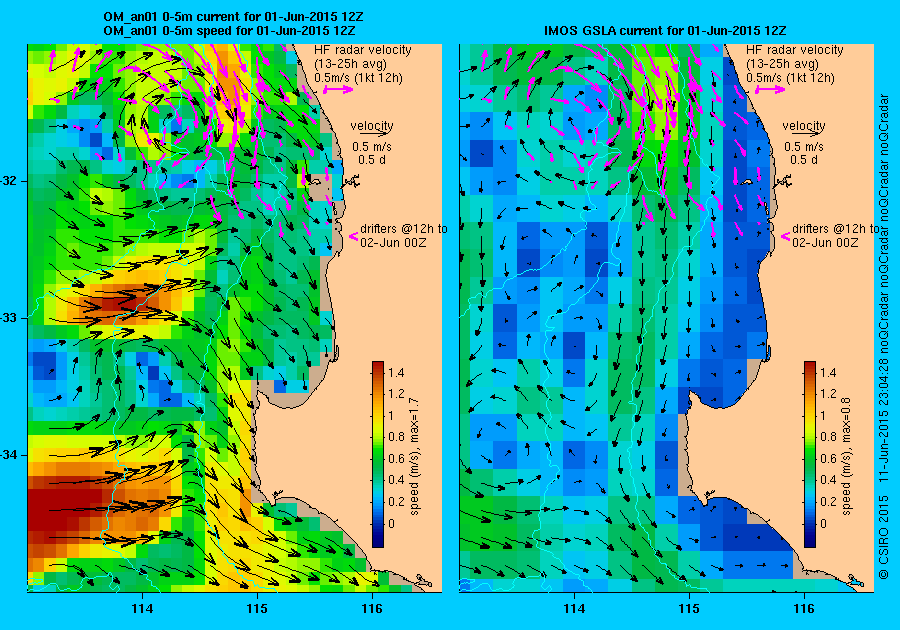The height and width of the screenshot is (630, 900).
Task: Click the 1.2 tick on right color bar
Action: click(x=828, y=394)
